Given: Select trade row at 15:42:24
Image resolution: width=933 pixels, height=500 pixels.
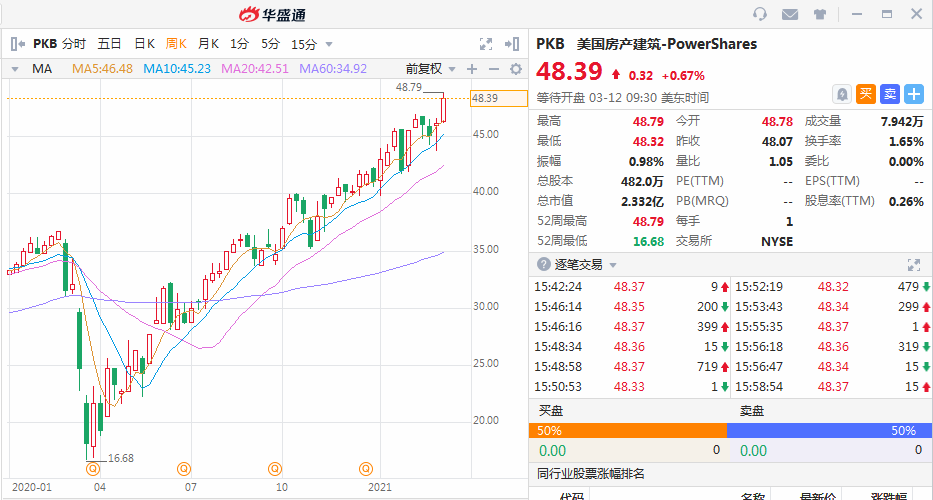Looking at the screenshot, I should tap(630, 287).
